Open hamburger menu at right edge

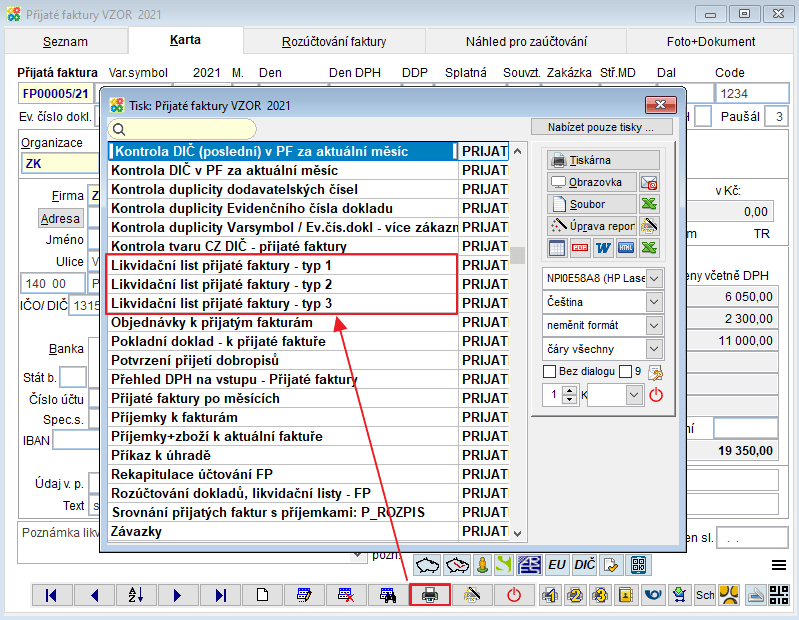[x=779, y=565]
